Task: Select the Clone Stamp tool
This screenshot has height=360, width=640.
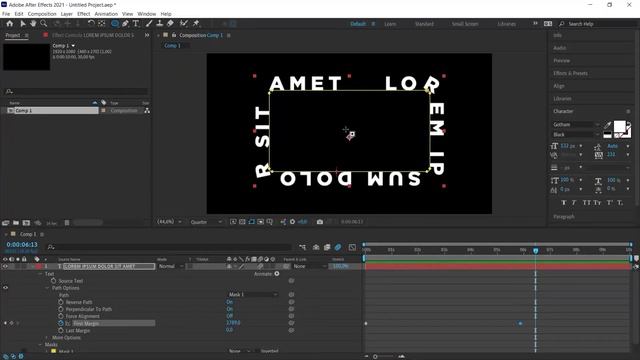Action: (160, 24)
